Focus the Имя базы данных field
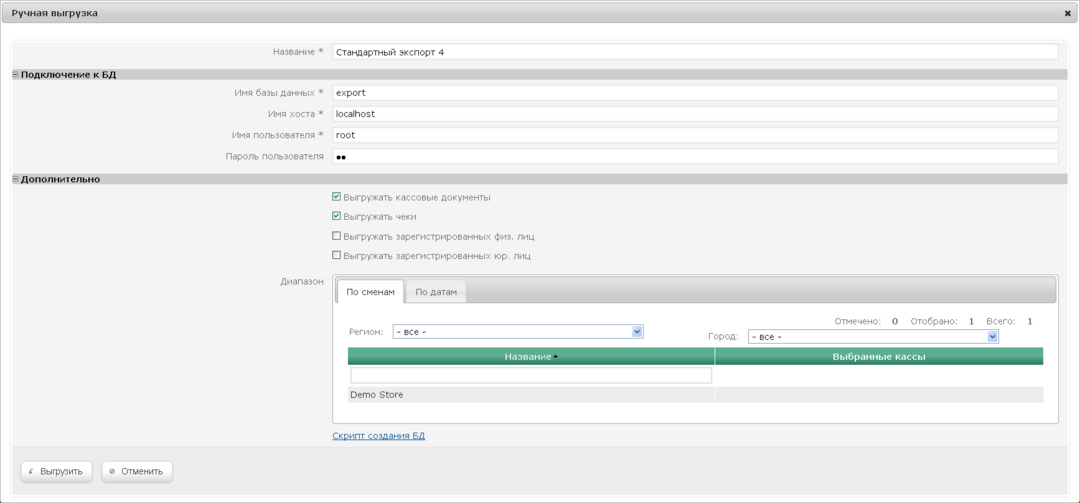 tap(694, 93)
